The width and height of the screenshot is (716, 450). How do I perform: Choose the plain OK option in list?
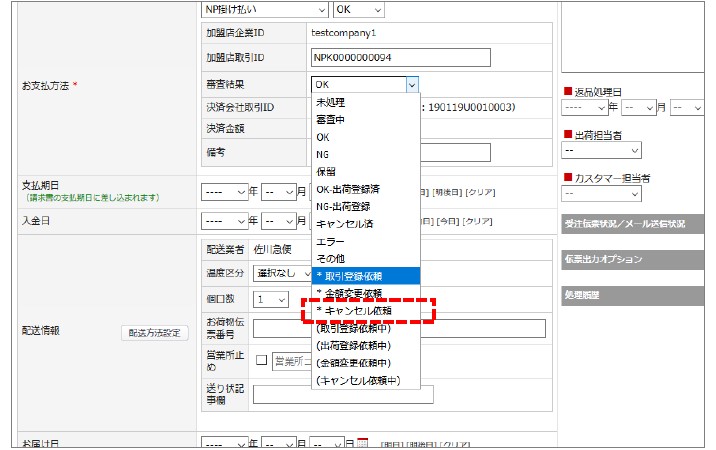click(366, 137)
